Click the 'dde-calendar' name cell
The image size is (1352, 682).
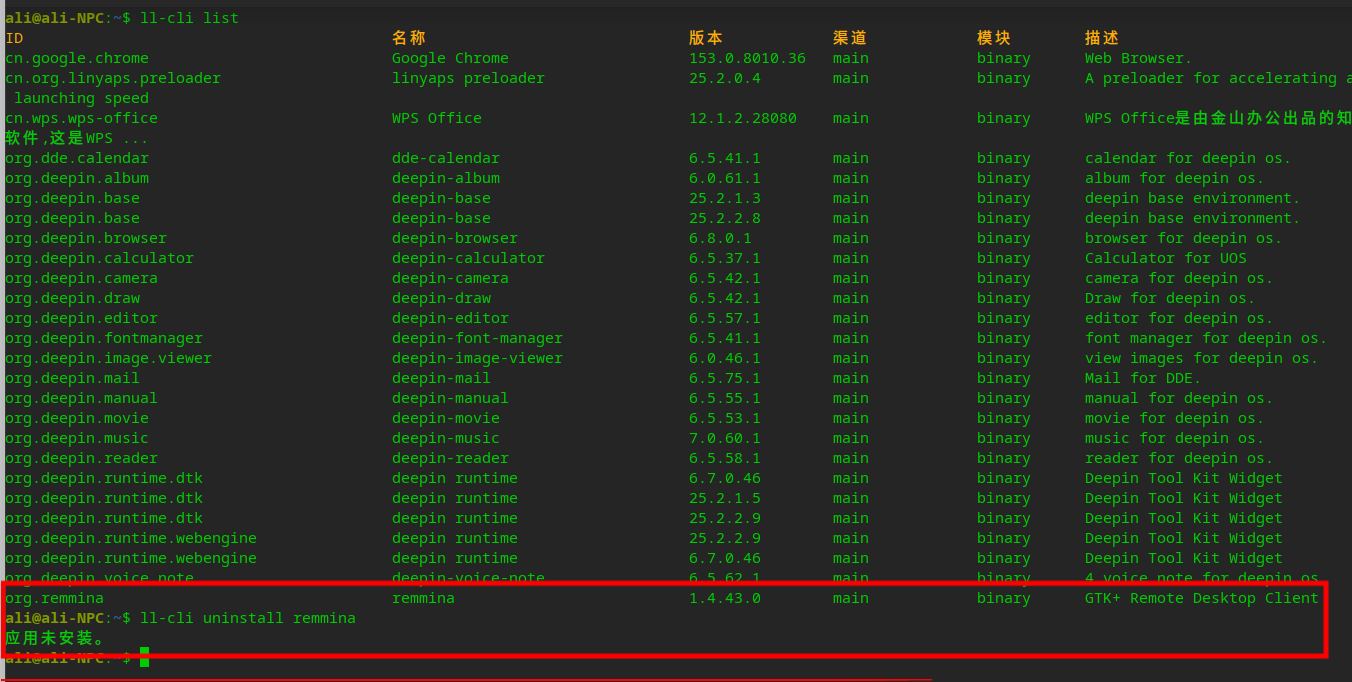445,158
